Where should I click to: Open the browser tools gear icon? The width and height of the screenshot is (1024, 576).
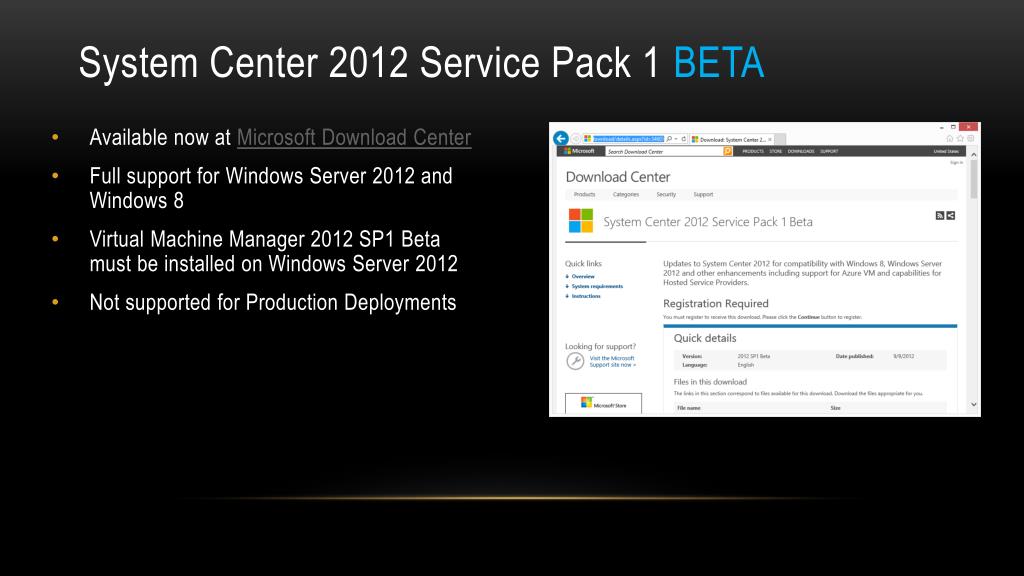click(x=970, y=138)
